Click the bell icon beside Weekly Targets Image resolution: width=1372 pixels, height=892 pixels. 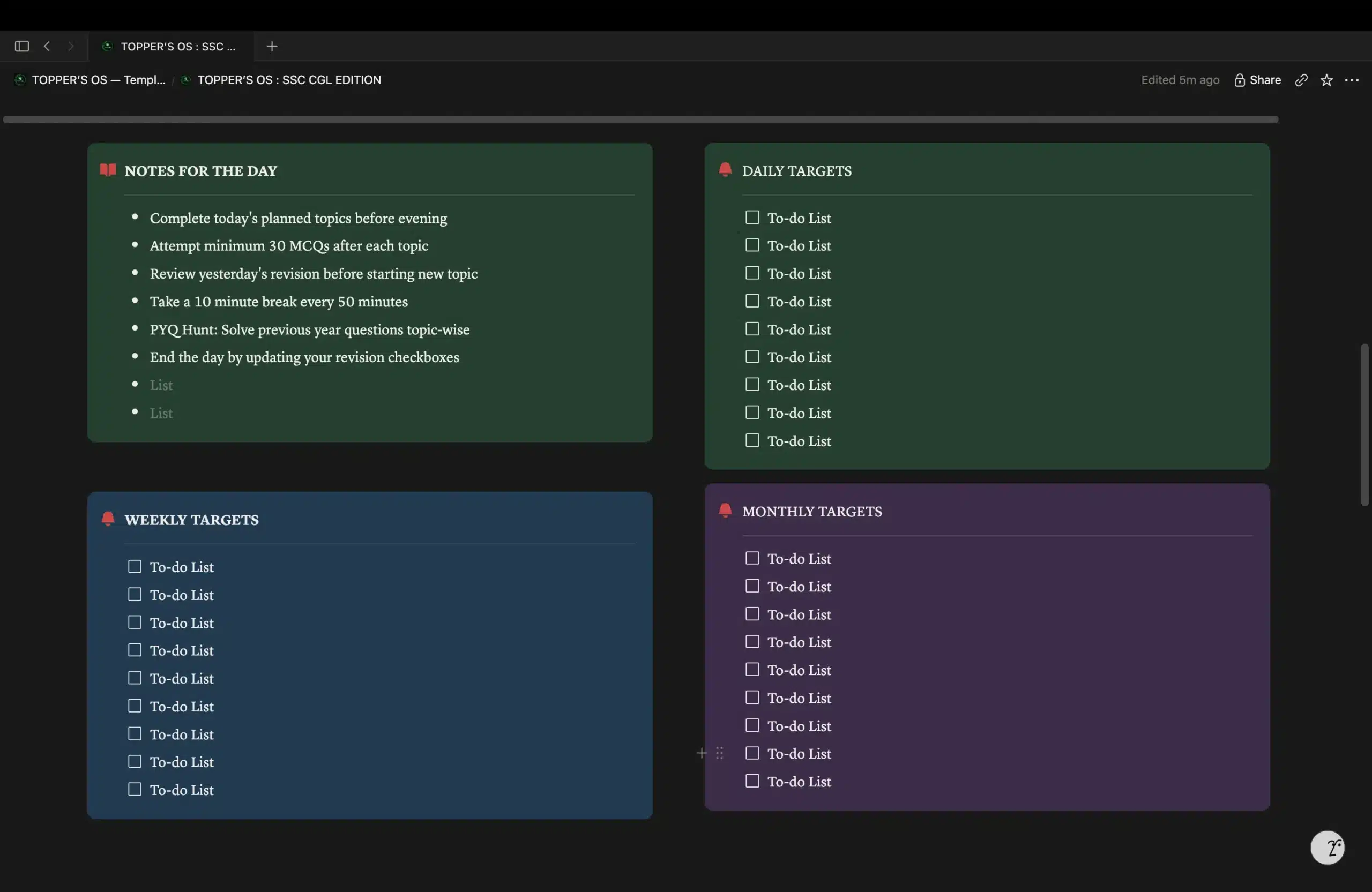point(108,519)
